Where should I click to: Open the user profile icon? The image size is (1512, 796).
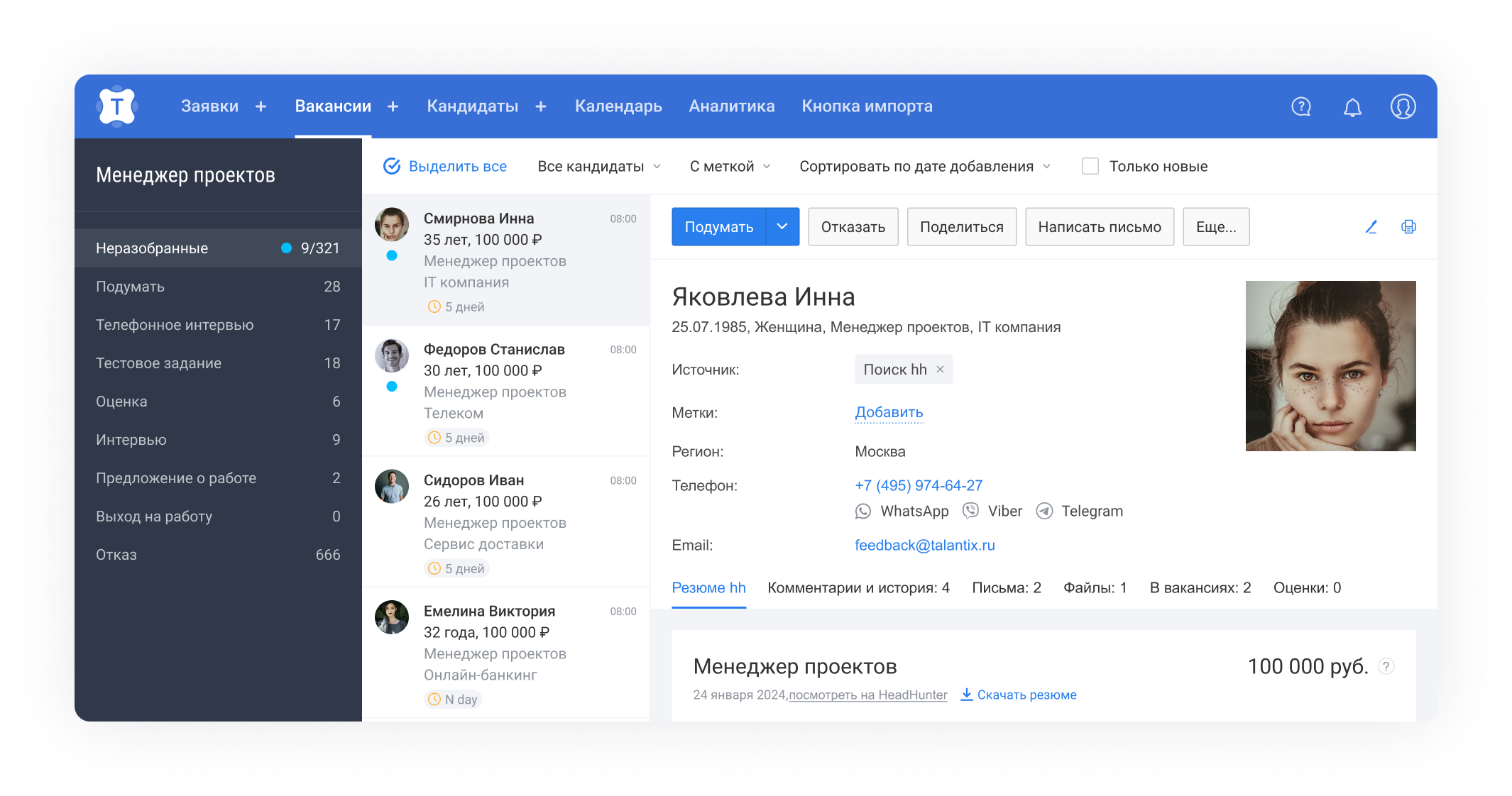[1402, 106]
